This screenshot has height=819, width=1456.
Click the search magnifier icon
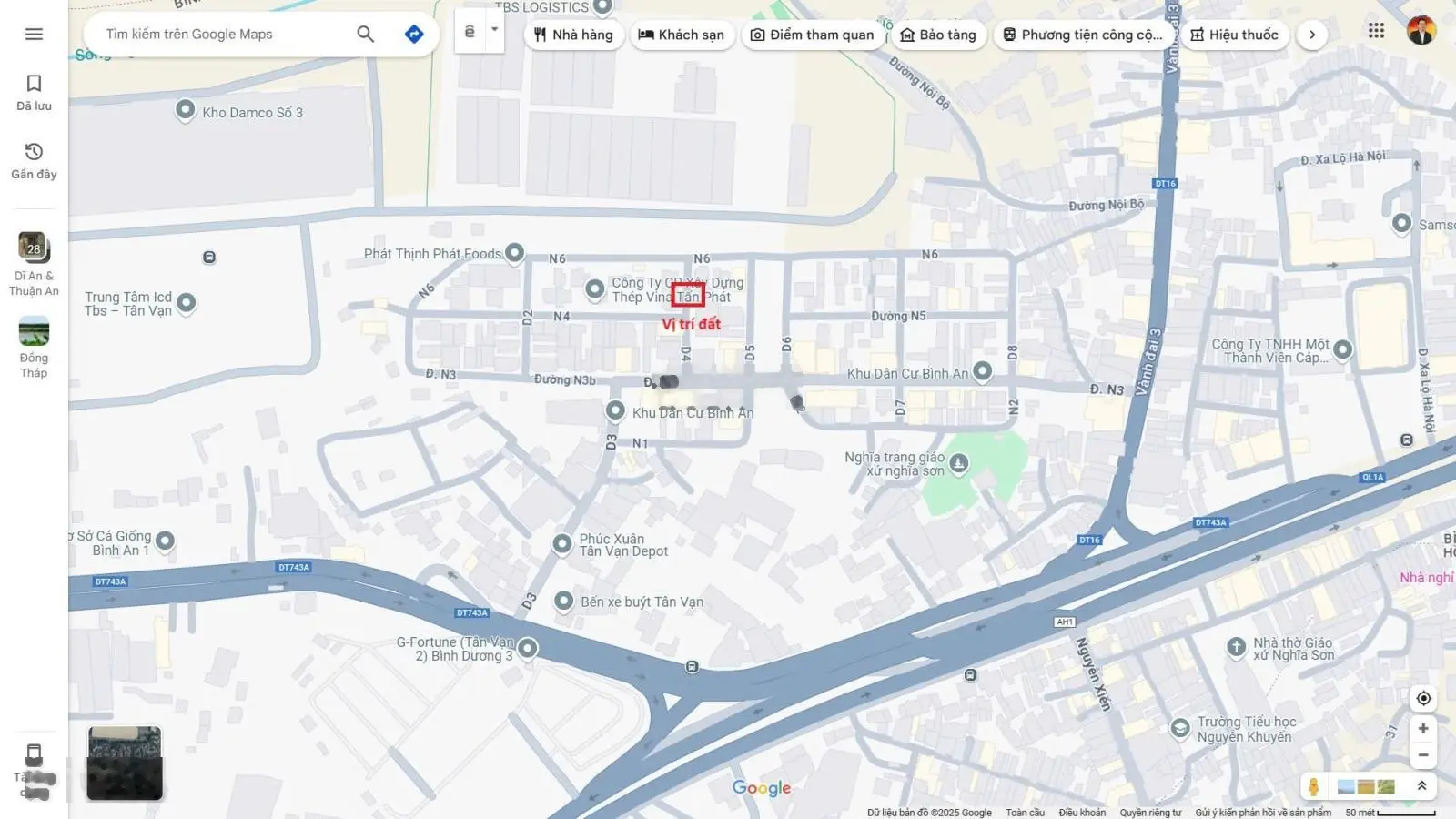pos(365,34)
